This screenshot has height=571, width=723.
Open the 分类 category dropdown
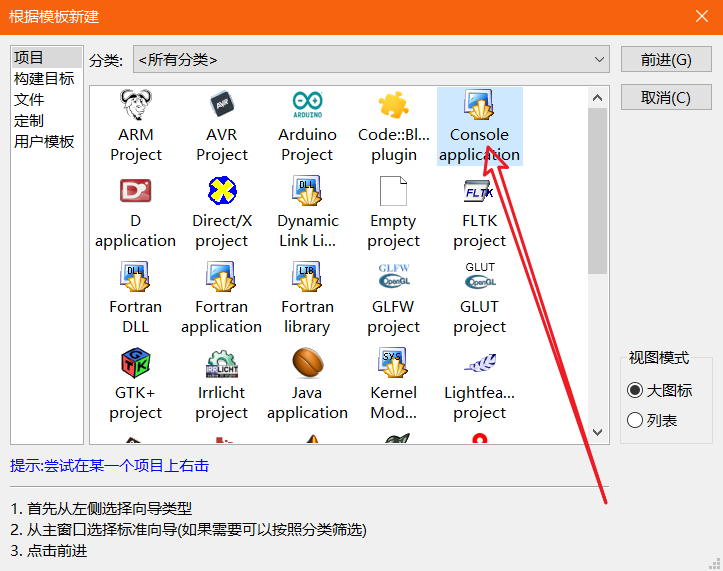point(371,59)
